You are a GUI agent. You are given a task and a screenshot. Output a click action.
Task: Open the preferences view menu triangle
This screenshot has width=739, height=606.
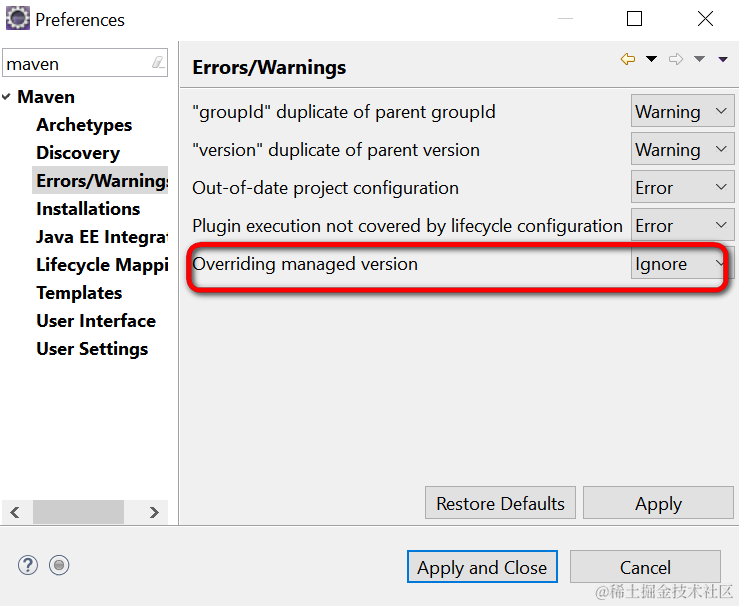(x=723, y=60)
